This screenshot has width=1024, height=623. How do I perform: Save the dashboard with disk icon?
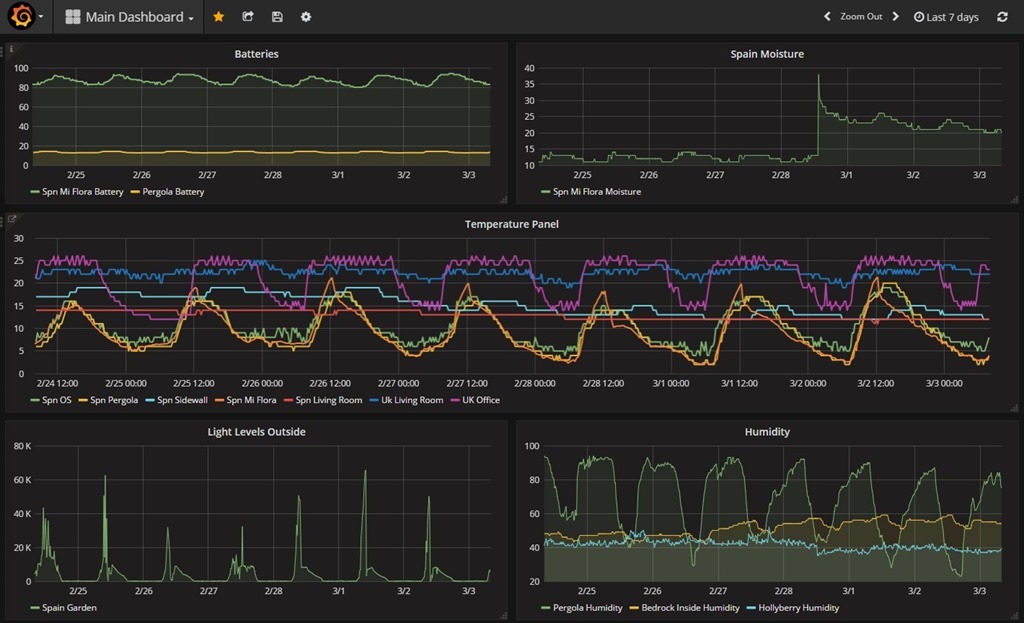click(x=277, y=17)
